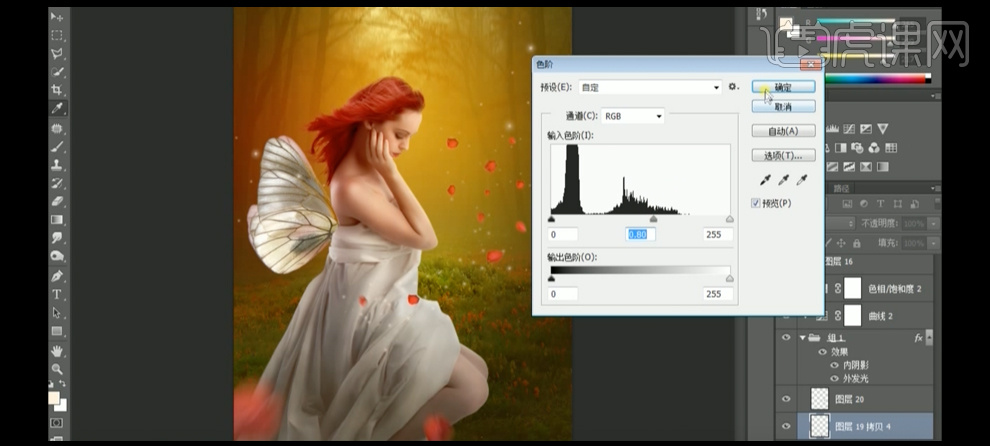The image size is (990, 446).
Task: Pick the white point eyedropper in Levels
Action: [x=802, y=181]
